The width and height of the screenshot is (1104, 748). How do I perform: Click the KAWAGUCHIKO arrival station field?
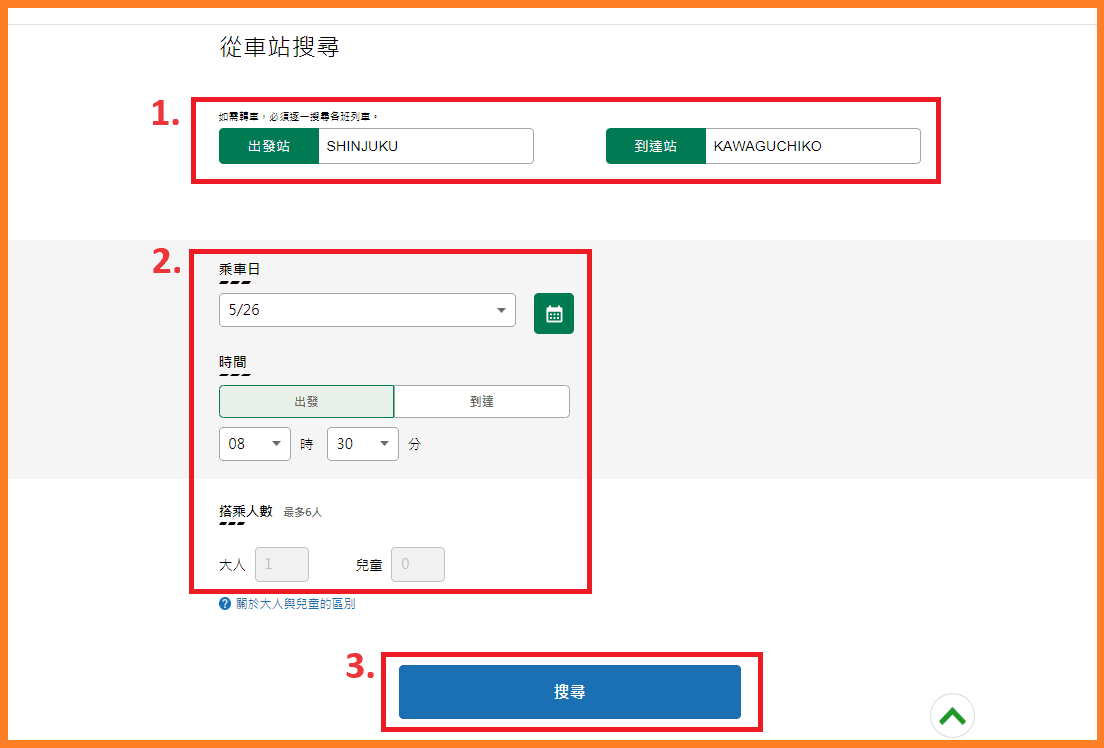812,146
